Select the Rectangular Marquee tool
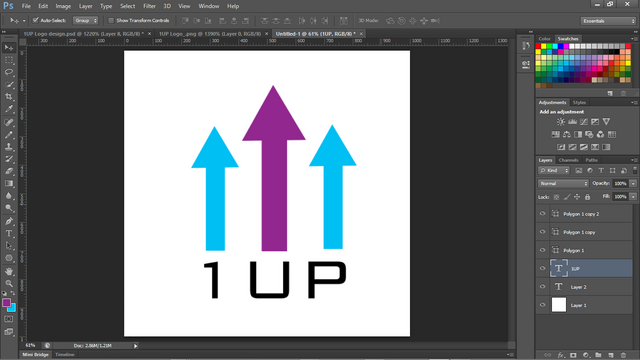Image resolution: width=640 pixels, height=360 pixels. tap(9, 60)
